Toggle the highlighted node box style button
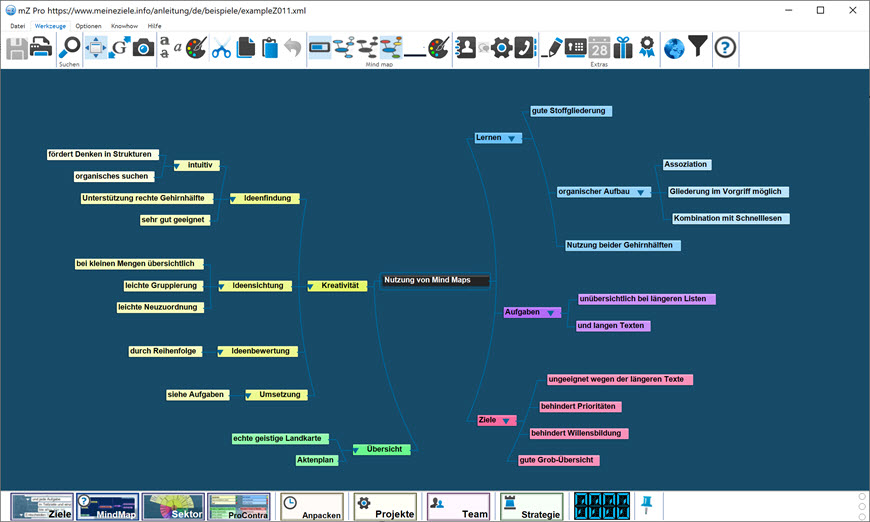Viewport: 870px width, 522px height. [x=320, y=47]
